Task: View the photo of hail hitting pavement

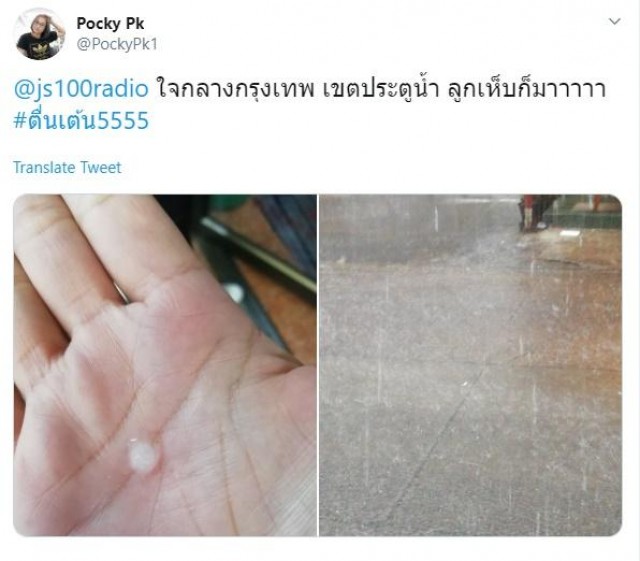Action: [x=470, y=365]
